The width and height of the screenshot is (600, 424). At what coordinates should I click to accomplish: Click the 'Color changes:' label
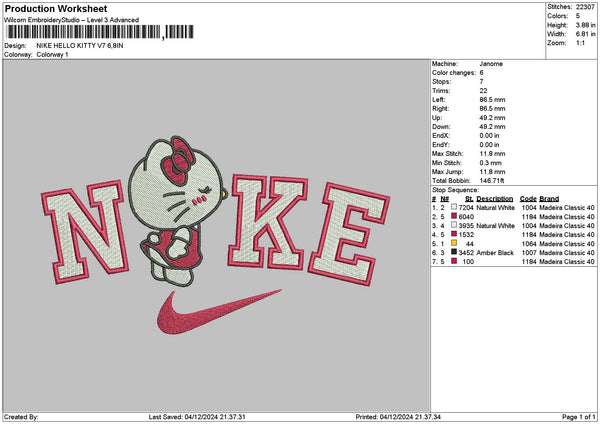click(454, 73)
